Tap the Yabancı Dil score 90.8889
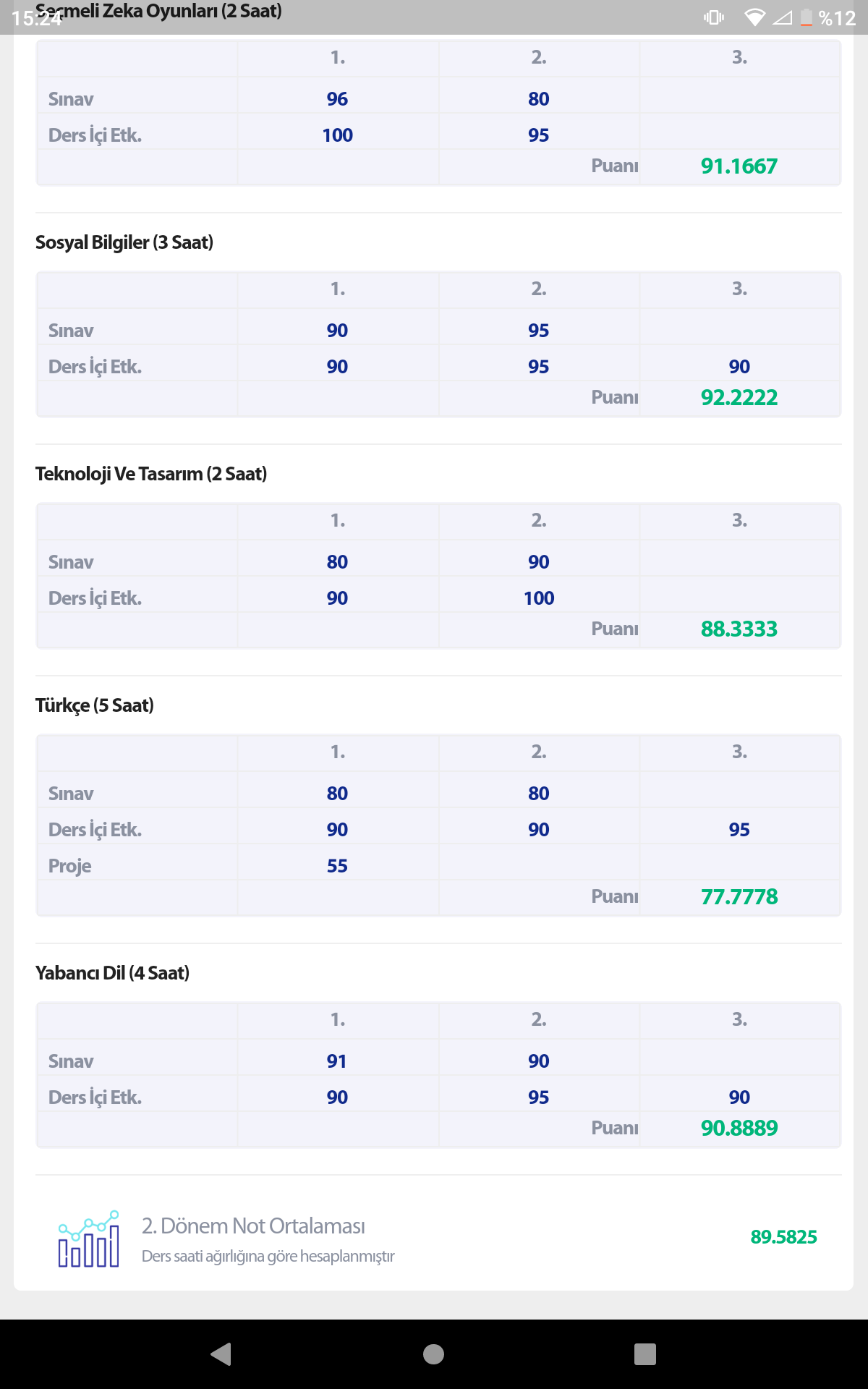The image size is (868, 1389). [x=739, y=1129]
